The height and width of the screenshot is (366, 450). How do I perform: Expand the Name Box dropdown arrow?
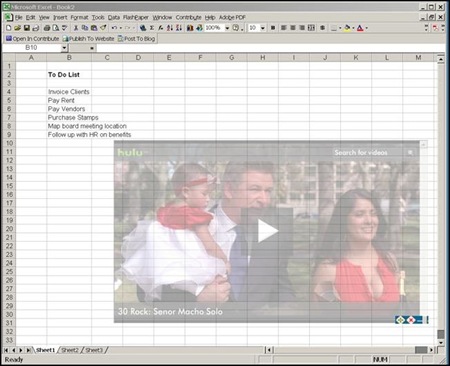[x=64, y=48]
